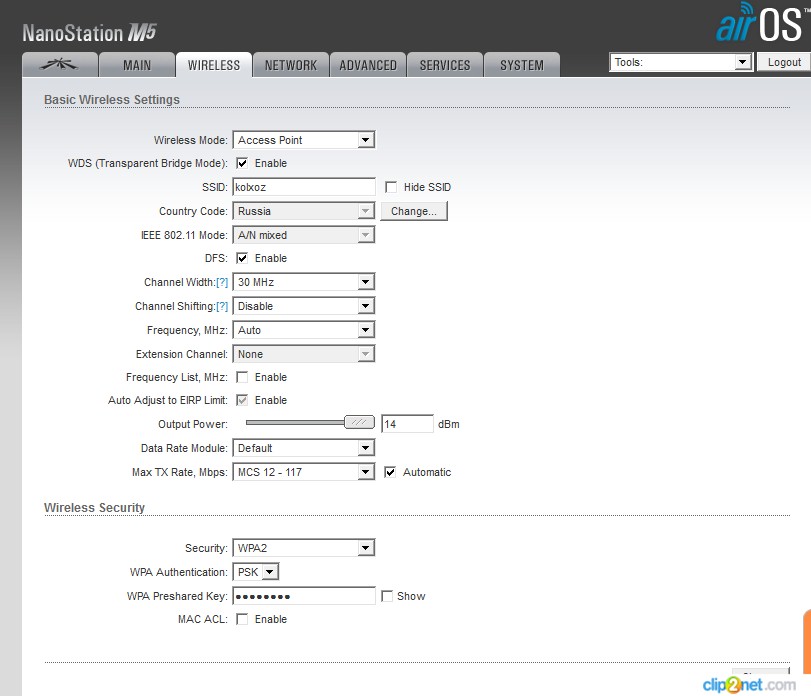Click the Output Power dBm field
811x696 pixels.
pyautogui.click(x=407, y=424)
